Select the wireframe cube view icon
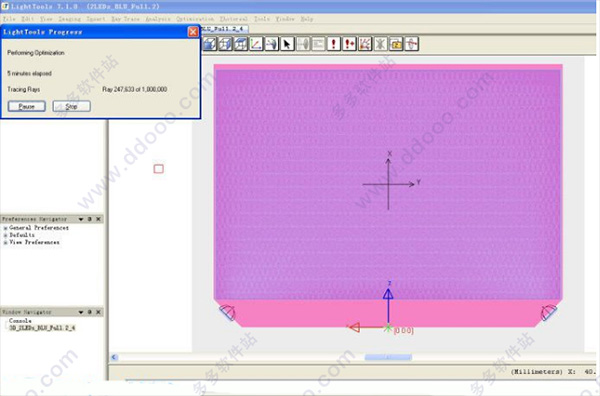600x396 pixels. pos(225,44)
